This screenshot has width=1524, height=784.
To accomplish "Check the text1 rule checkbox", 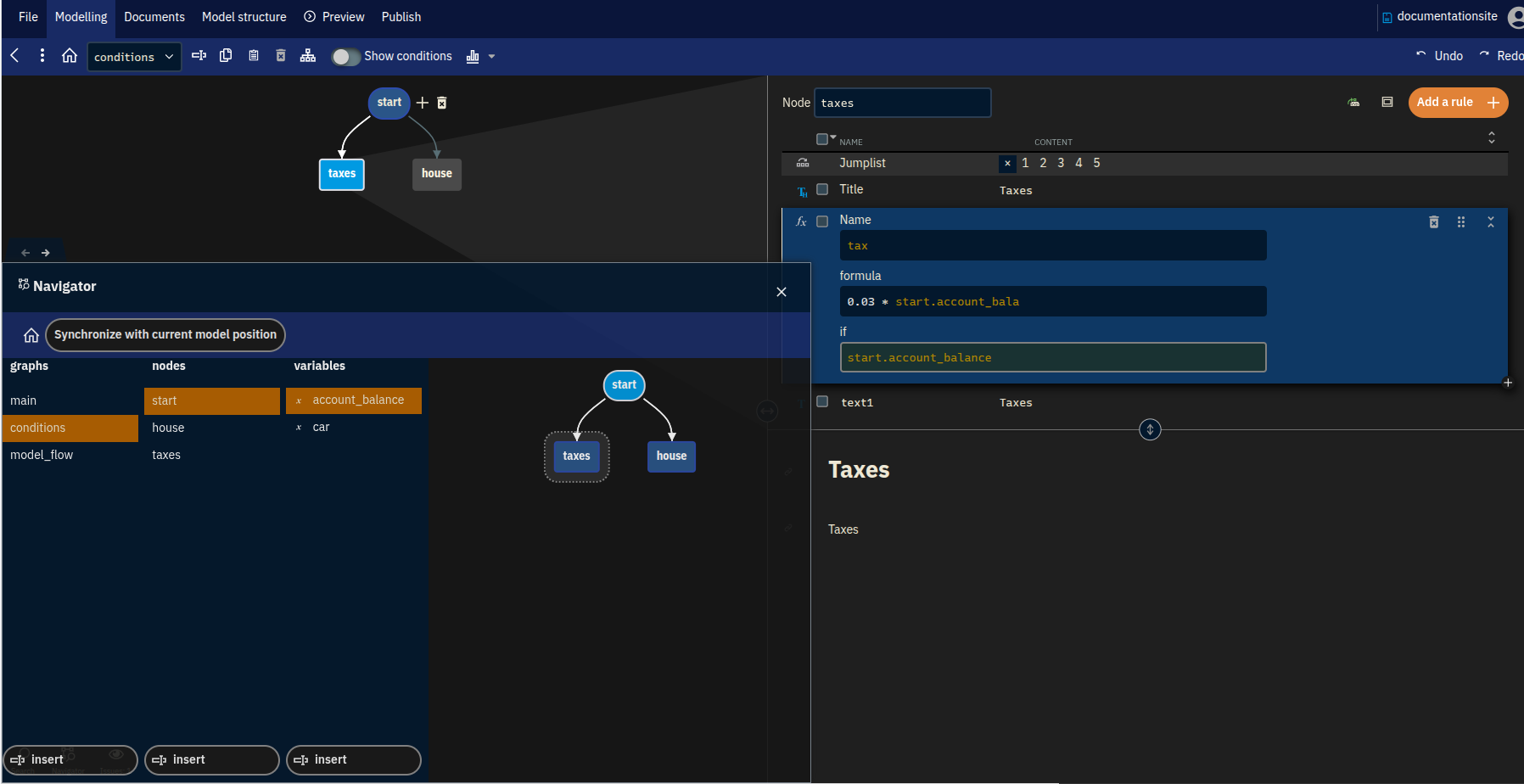I will 822,401.
